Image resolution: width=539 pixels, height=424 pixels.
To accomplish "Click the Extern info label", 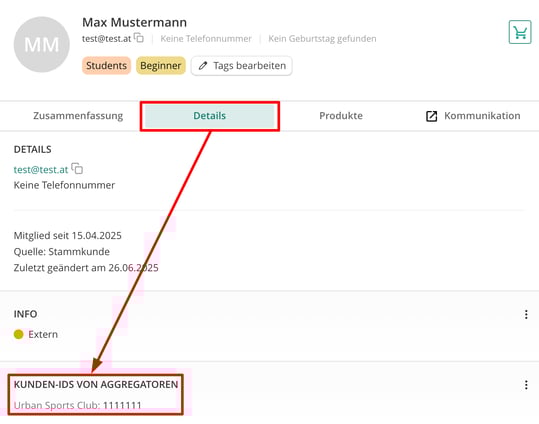I will (43, 334).
